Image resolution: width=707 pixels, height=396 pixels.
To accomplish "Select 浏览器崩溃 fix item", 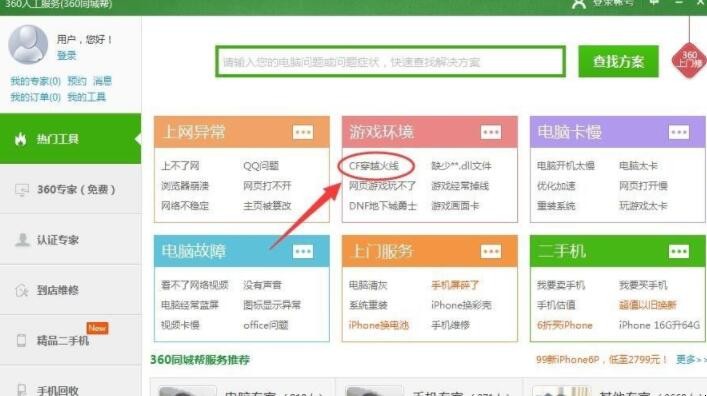I will tap(185, 186).
